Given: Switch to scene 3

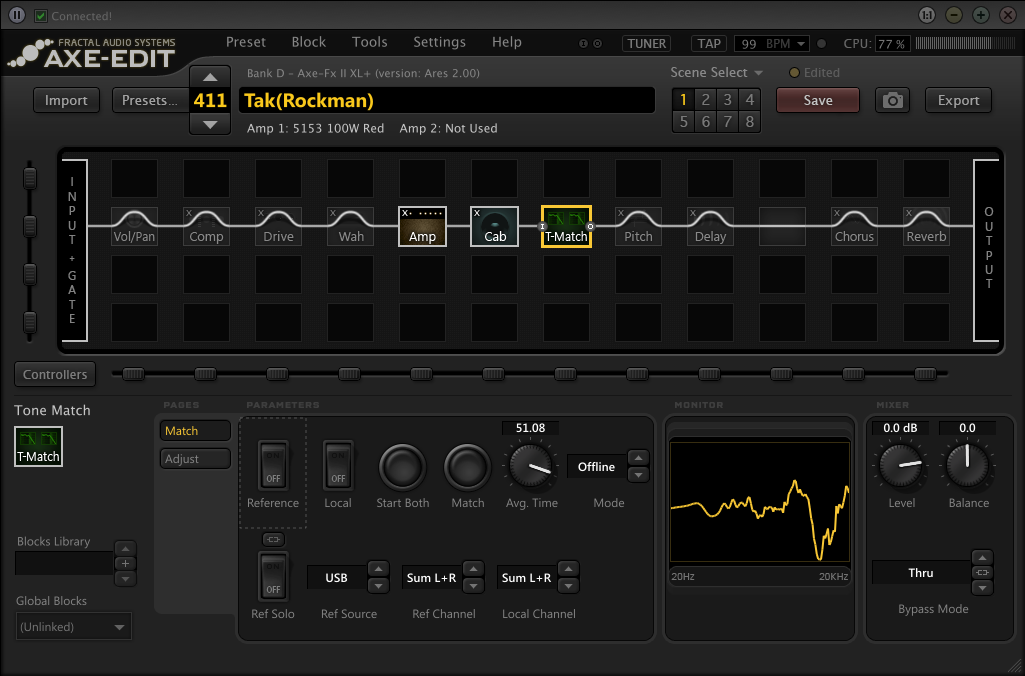Looking at the screenshot, I should [x=728, y=99].
